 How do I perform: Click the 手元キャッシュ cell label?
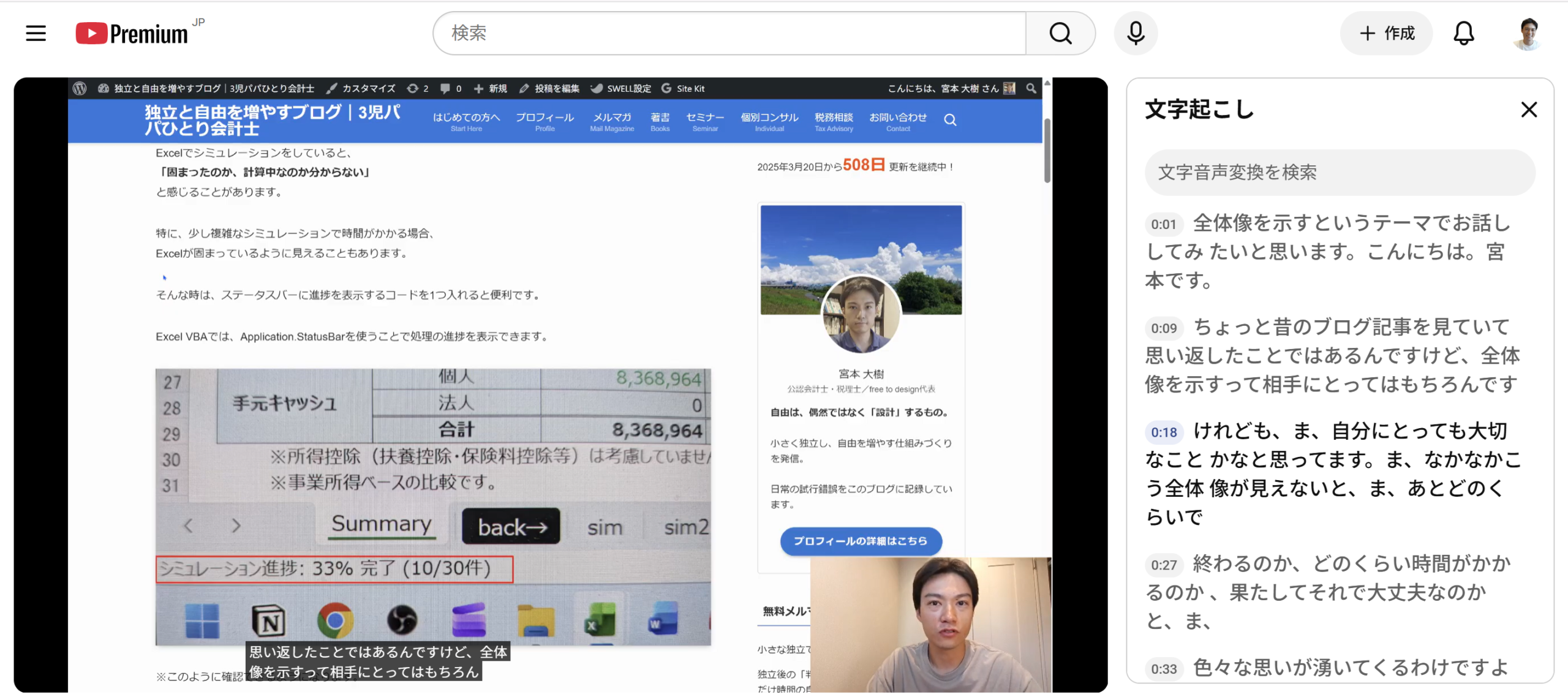point(284,403)
